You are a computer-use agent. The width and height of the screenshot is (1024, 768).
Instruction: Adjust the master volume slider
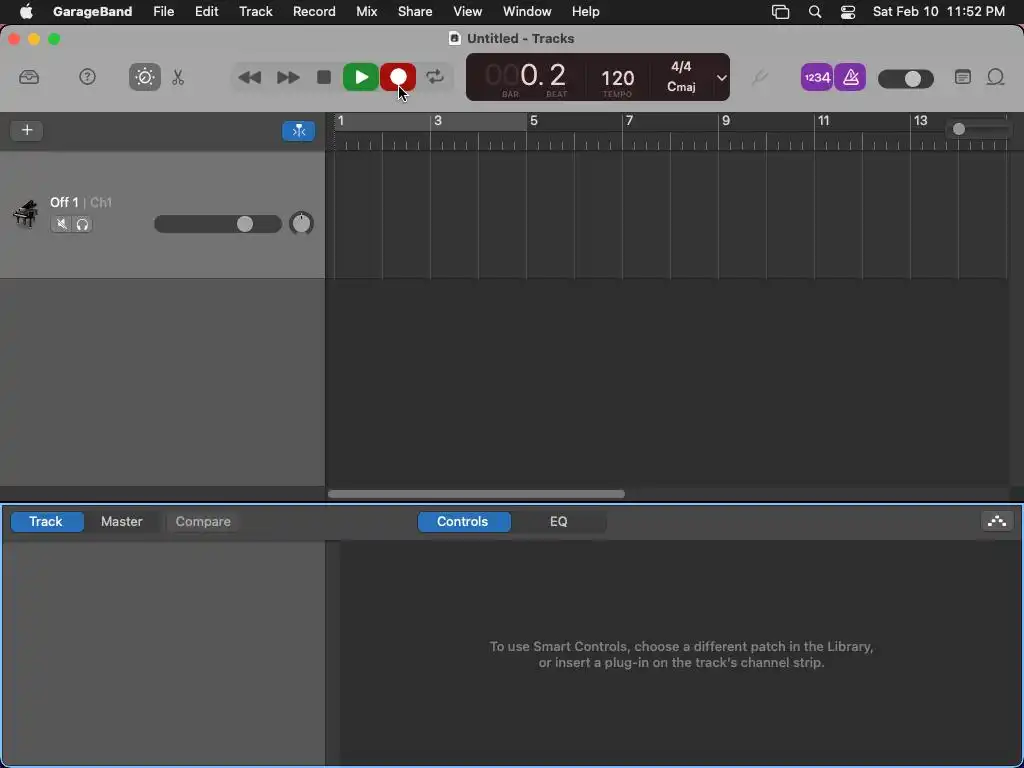coord(906,79)
